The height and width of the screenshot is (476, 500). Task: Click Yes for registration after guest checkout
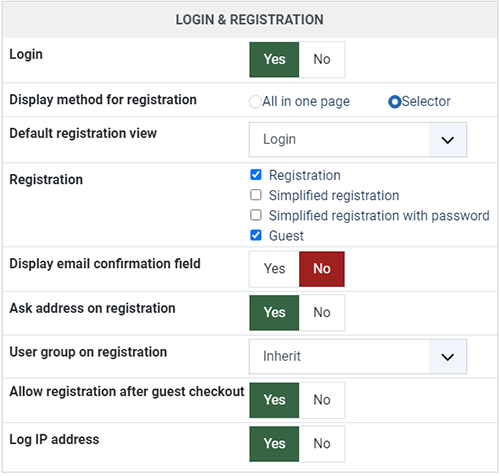[x=274, y=400]
